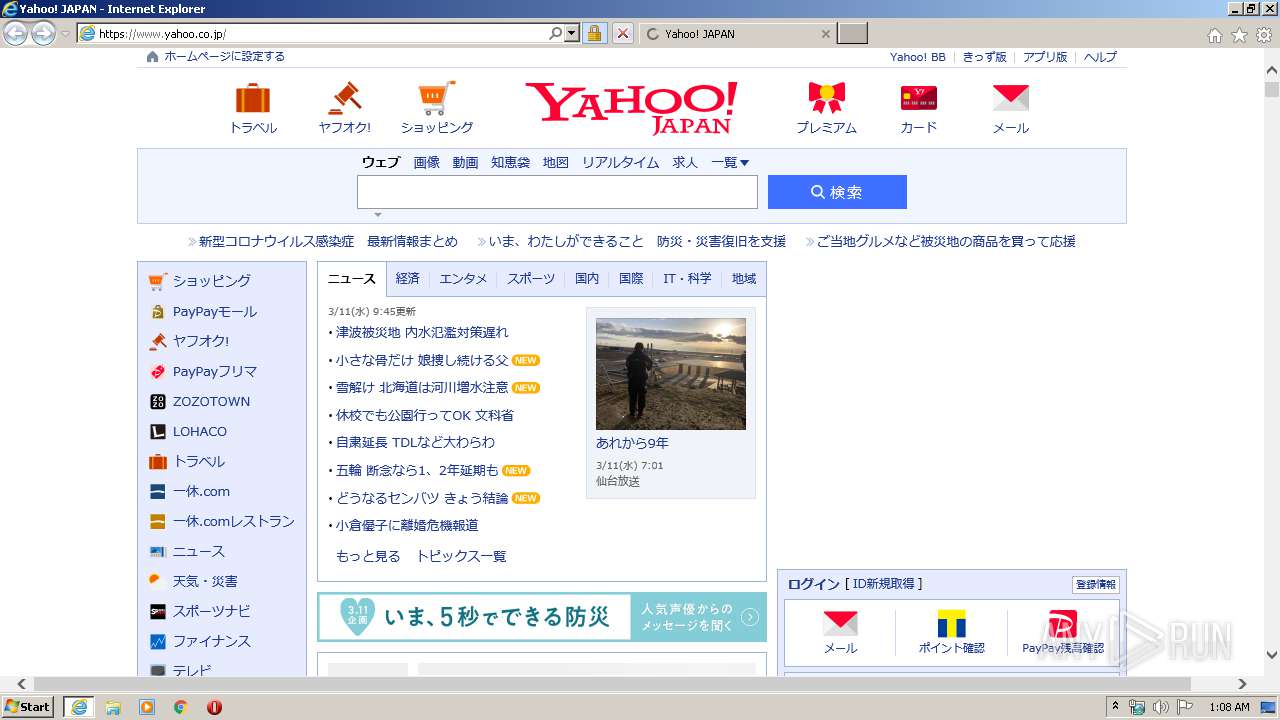This screenshot has height=720, width=1280.
Task: Open LOHACO in the left sidebar
Action: point(199,431)
